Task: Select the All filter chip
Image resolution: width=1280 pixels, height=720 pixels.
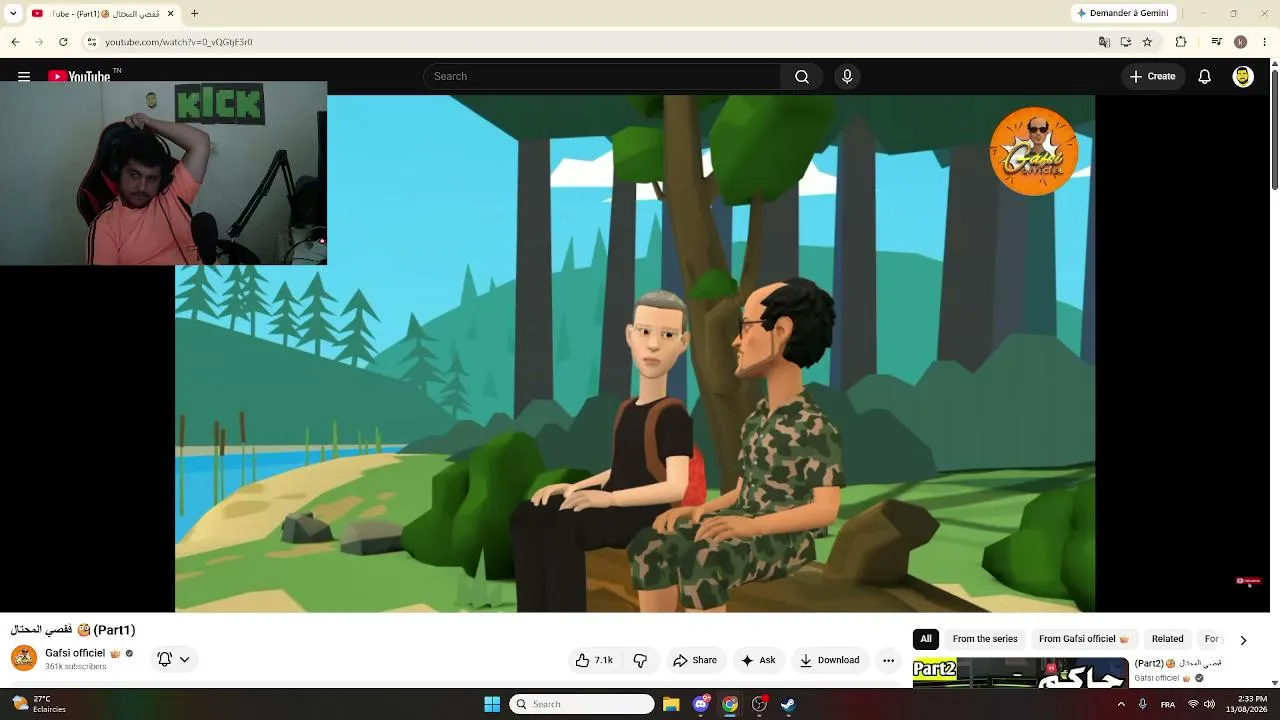Action: (926, 639)
